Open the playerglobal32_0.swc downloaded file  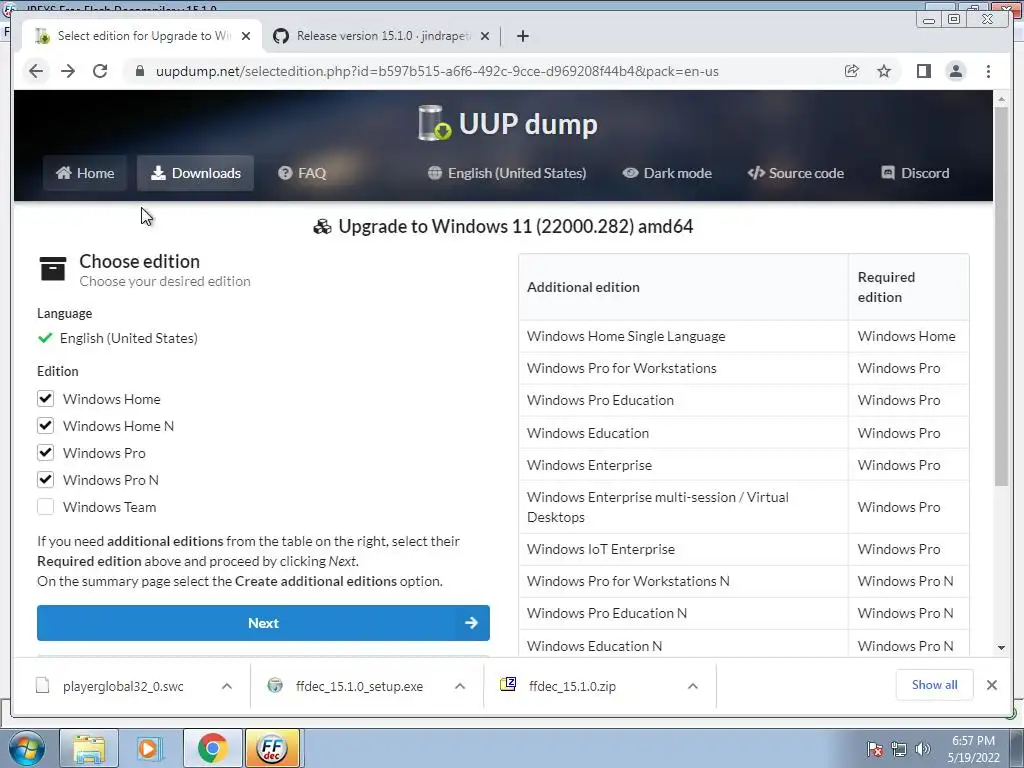coord(123,686)
